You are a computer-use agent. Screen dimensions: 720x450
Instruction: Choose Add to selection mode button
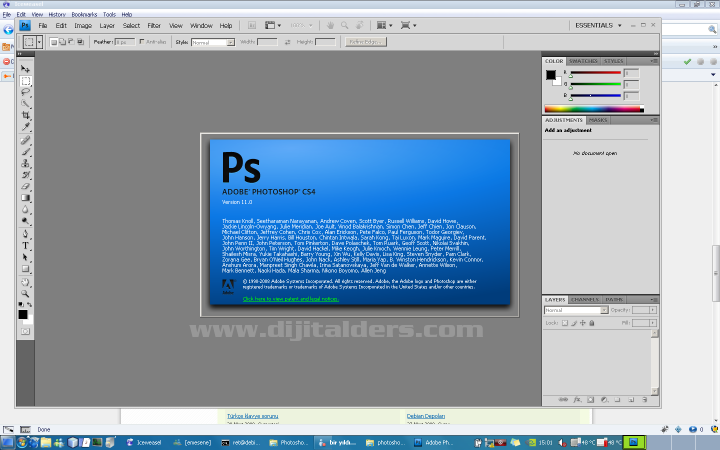click(62, 42)
